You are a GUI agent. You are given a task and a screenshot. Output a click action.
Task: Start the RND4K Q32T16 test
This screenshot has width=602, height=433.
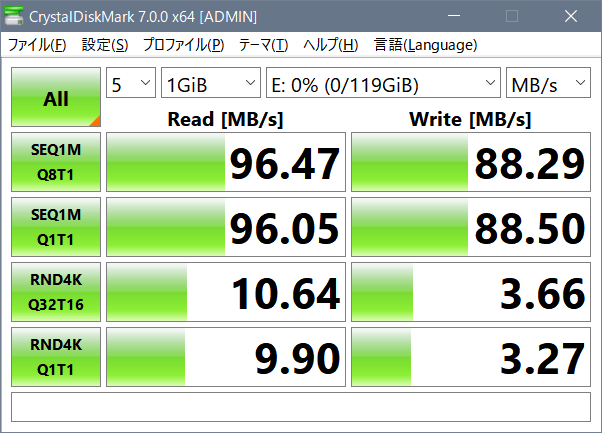coord(56,292)
